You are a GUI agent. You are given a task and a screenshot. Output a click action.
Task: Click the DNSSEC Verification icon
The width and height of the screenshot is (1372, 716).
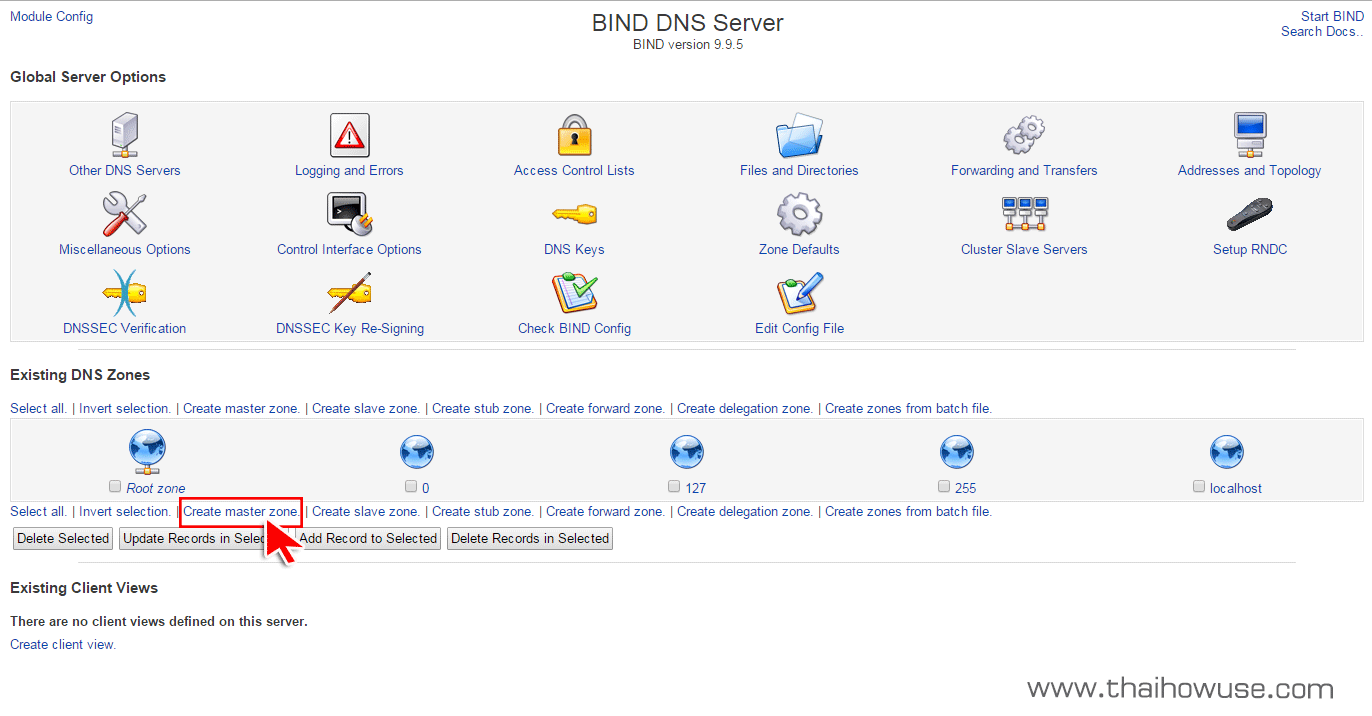[x=125, y=293]
